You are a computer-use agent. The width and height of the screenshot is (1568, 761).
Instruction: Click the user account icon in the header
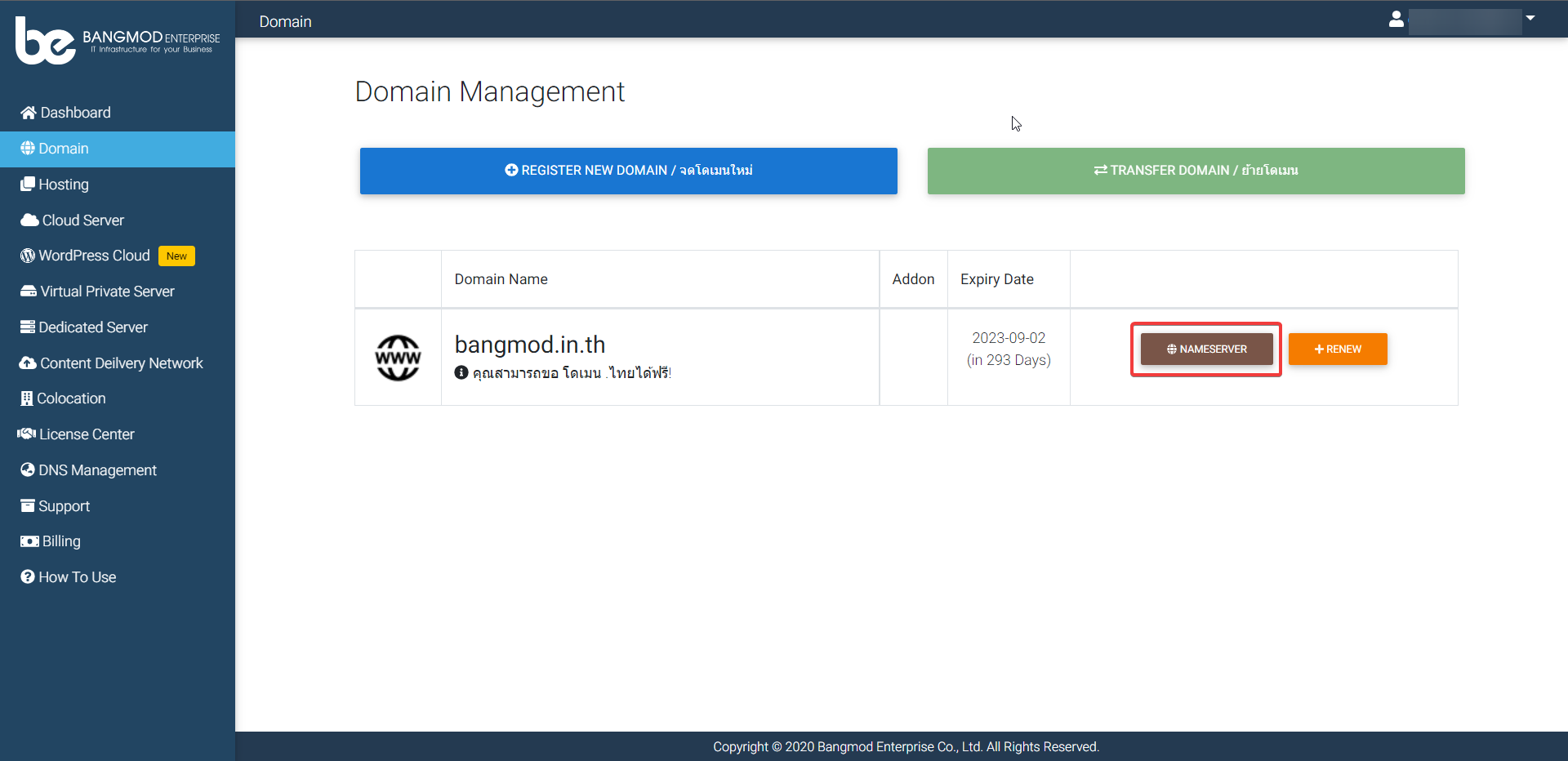(x=1396, y=19)
